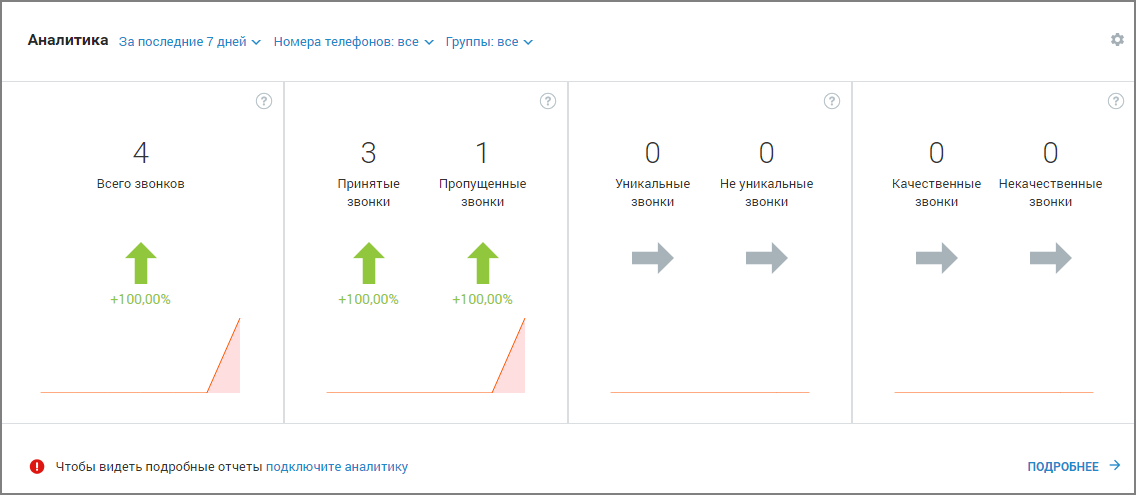Click gray arrow under Качественные звонки
Viewport: 1136px width, 495px height.
(x=937, y=258)
